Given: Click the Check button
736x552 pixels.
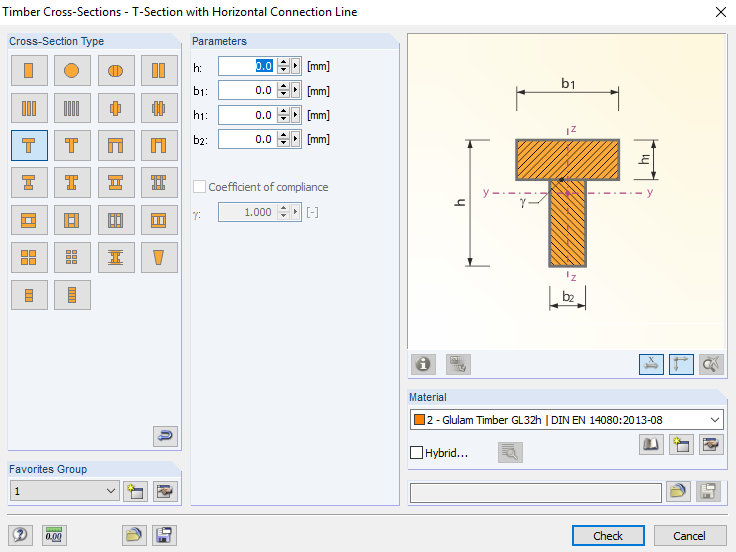Looking at the screenshot, I should [x=608, y=536].
